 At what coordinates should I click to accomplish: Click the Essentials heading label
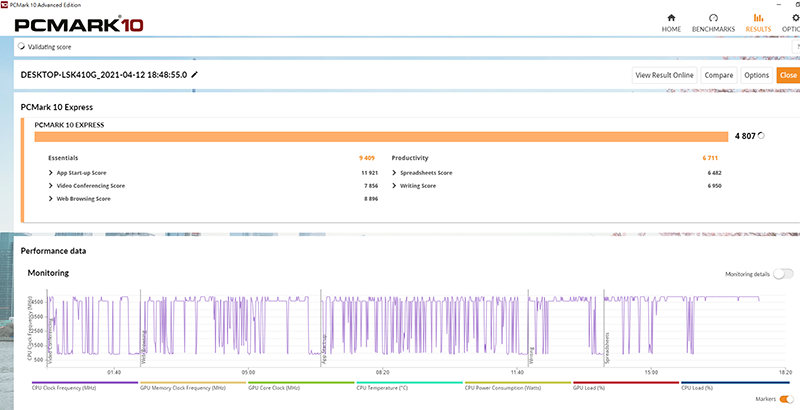click(63, 158)
